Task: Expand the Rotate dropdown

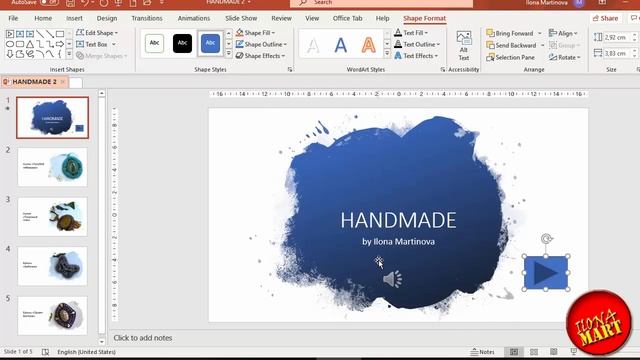Action: pos(564,57)
